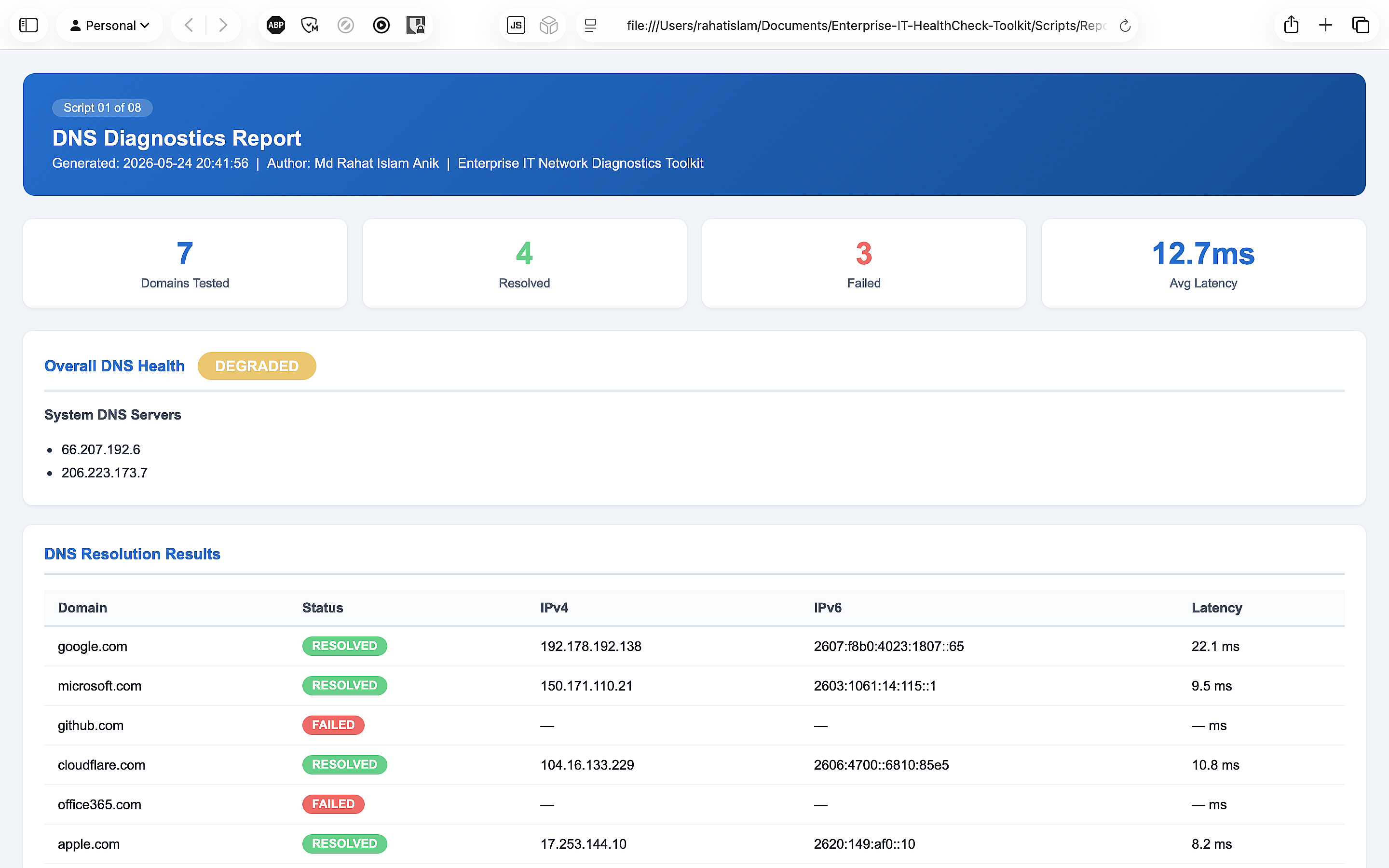Viewport: 1389px width, 868px height.
Task: Click the Script 01 of 08 badge
Action: 102,108
